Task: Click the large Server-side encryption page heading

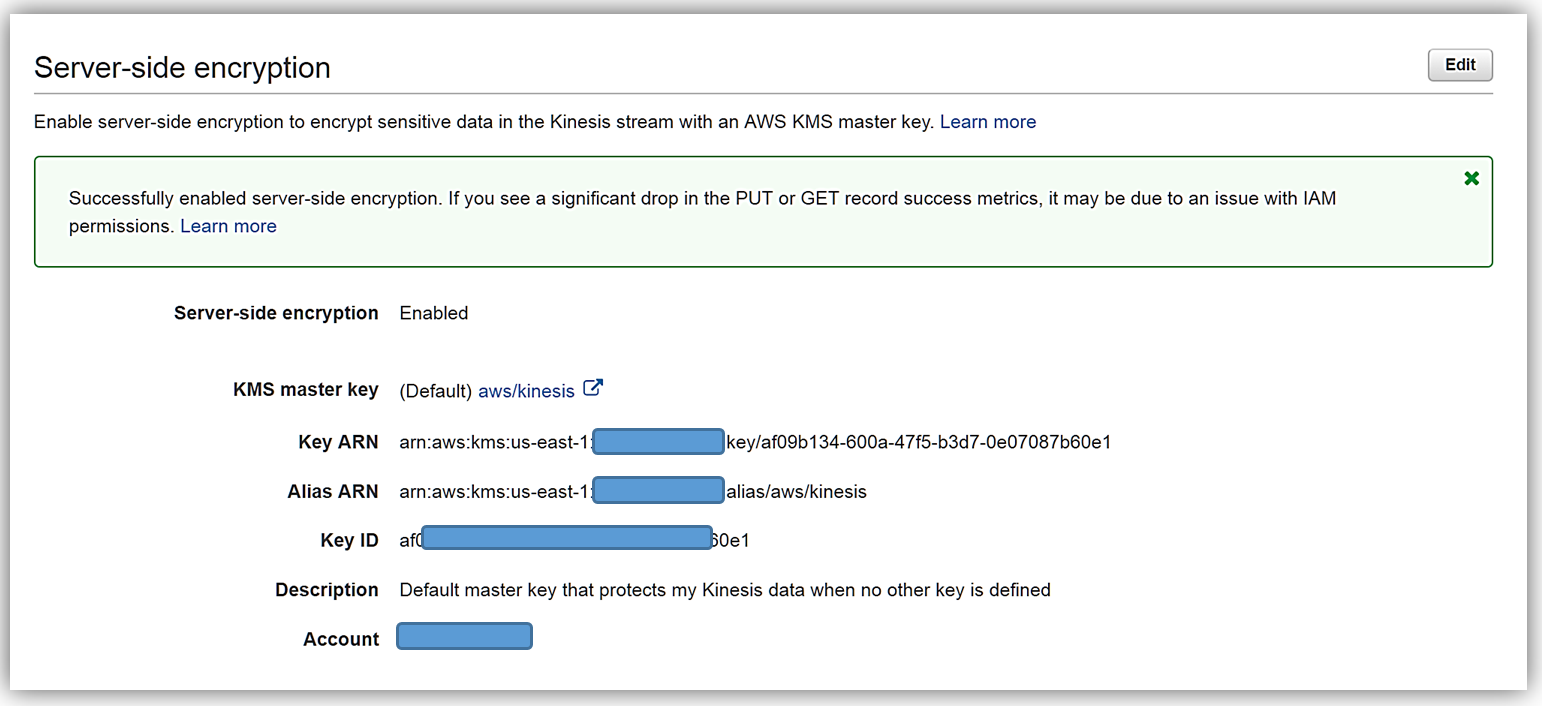Action: [182, 68]
